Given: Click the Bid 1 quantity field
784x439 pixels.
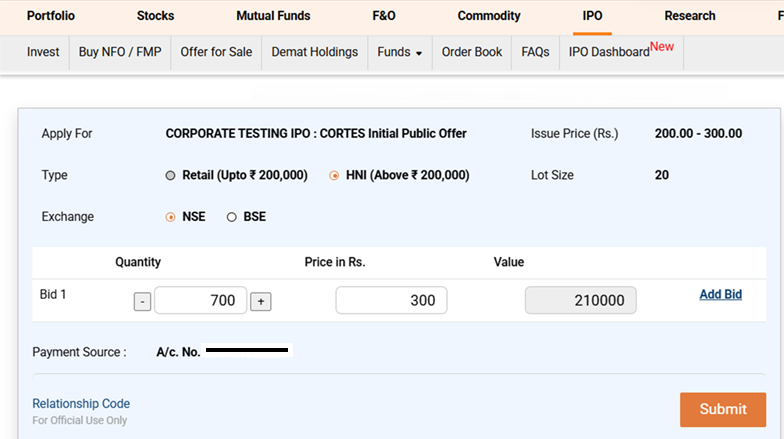Looking at the screenshot, I should (200, 300).
